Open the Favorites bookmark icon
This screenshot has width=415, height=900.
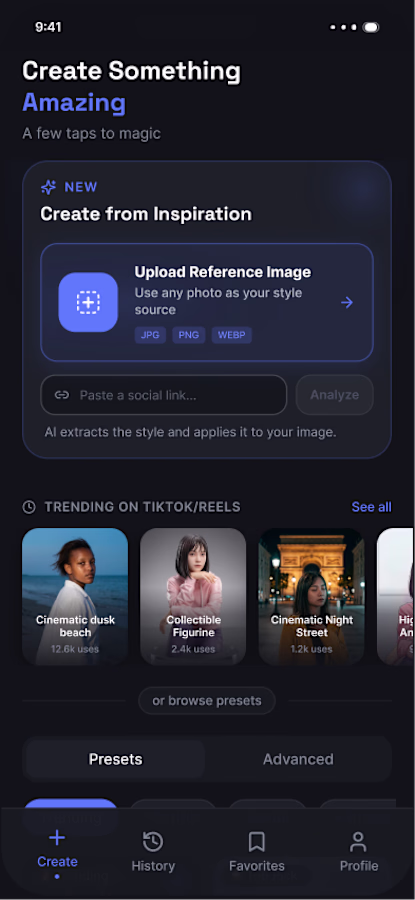257,842
